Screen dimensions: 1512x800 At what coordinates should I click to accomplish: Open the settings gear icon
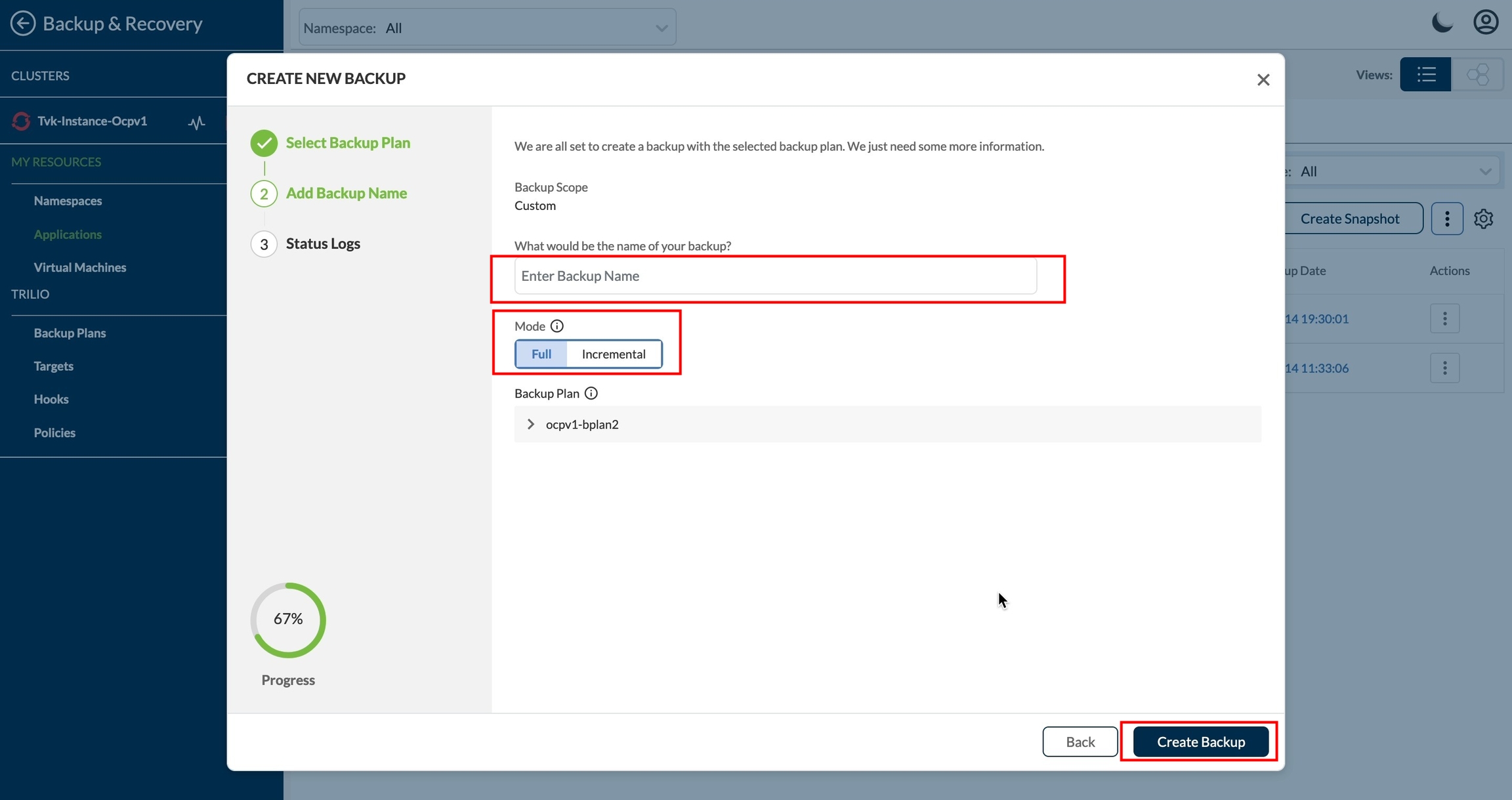coord(1483,219)
